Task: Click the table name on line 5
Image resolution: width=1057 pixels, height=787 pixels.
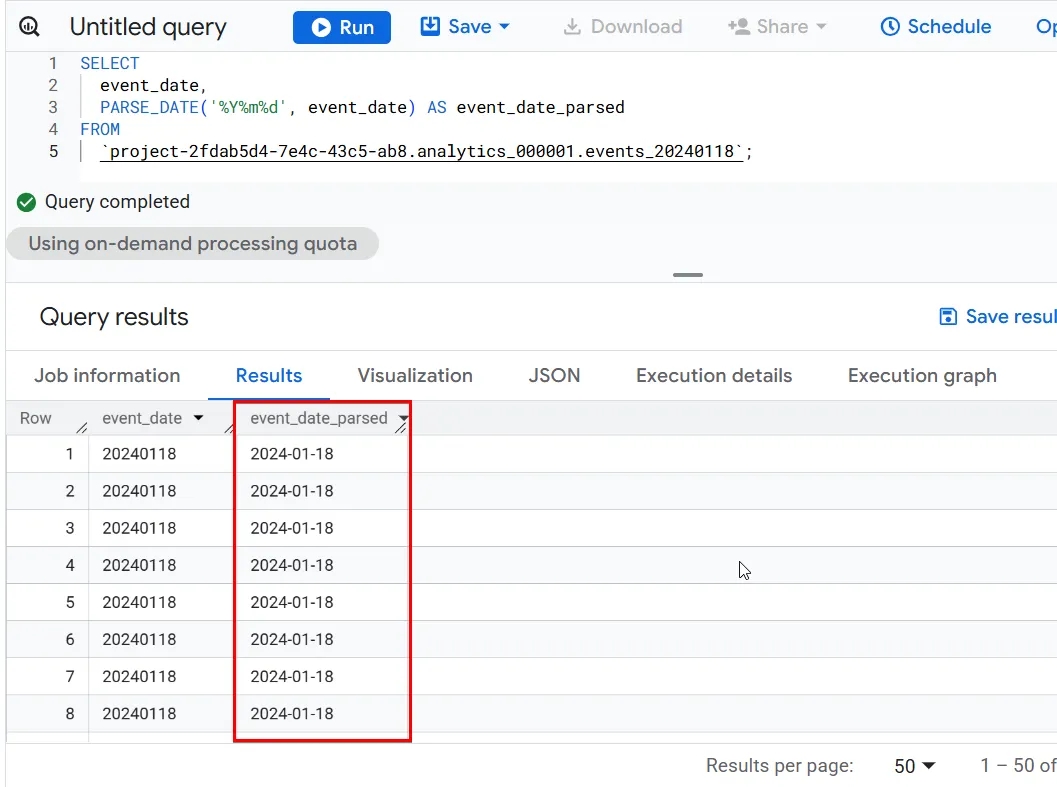Action: (422, 152)
